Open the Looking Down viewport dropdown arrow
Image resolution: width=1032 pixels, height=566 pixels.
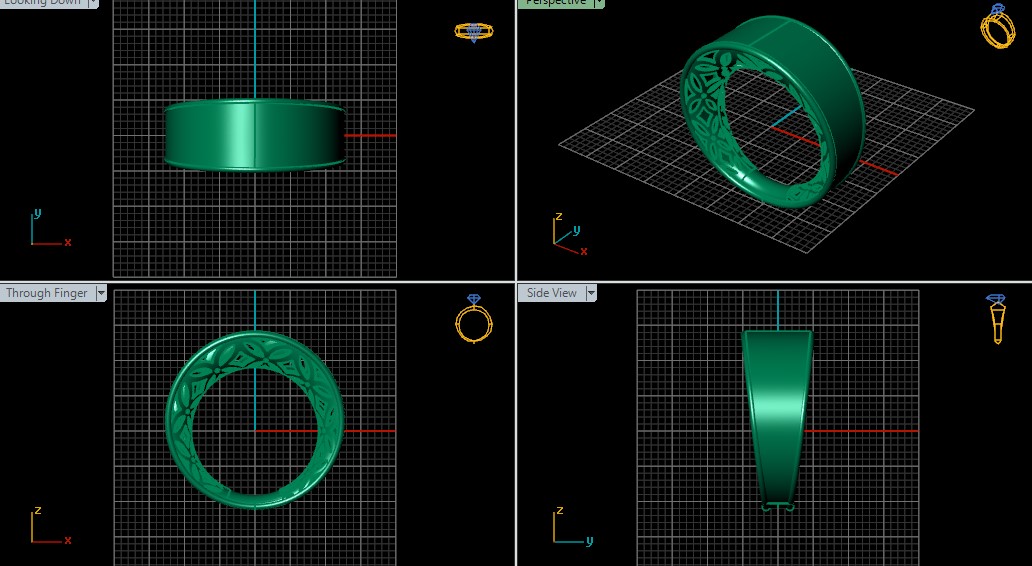[x=93, y=3]
